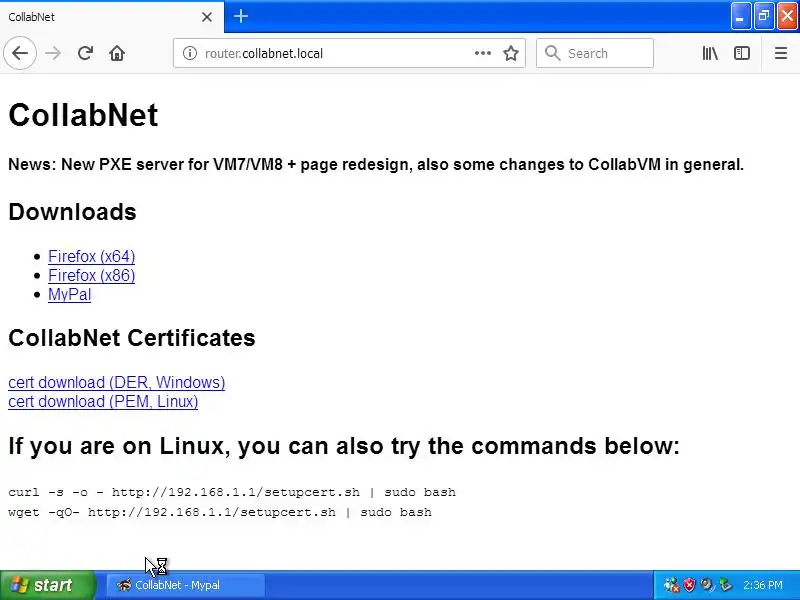Open the hamburger application menu
Screen dimensions: 800x600
point(781,53)
